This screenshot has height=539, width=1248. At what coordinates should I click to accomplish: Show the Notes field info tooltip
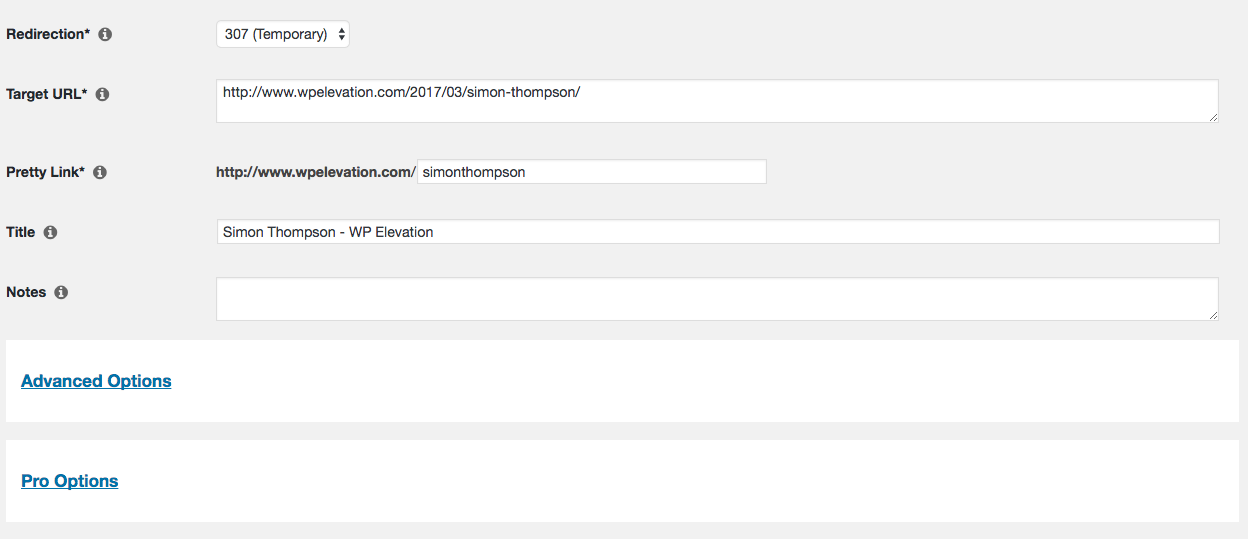pyautogui.click(x=61, y=292)
